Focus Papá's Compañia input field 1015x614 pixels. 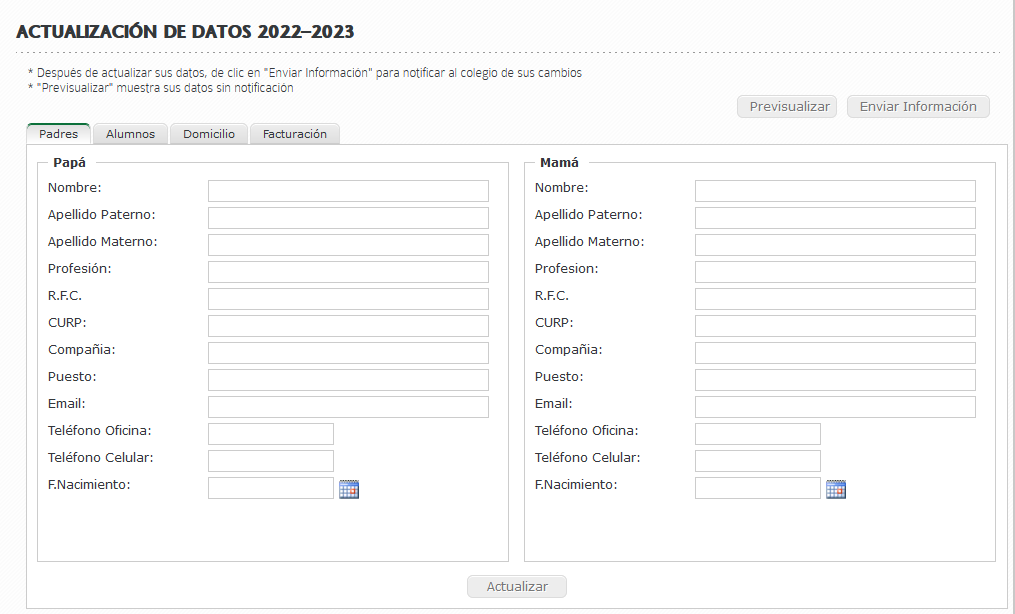click(348, 353)
